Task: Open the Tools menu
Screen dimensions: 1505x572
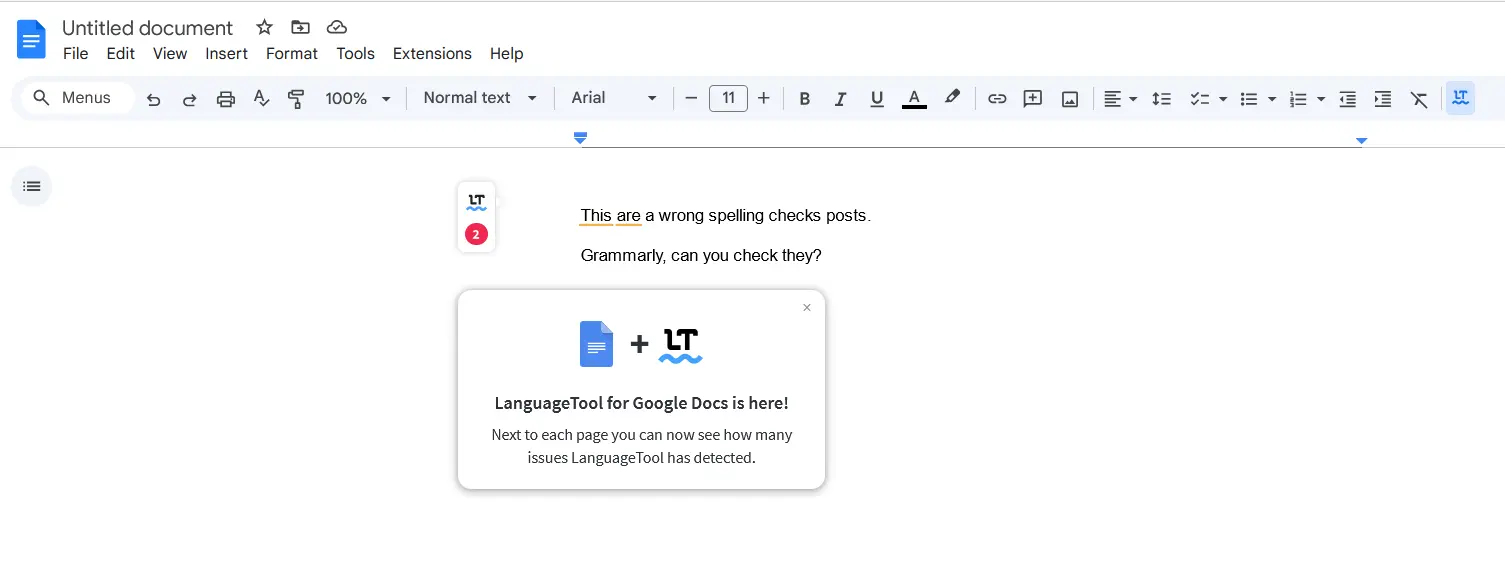Action: point(355,54)
